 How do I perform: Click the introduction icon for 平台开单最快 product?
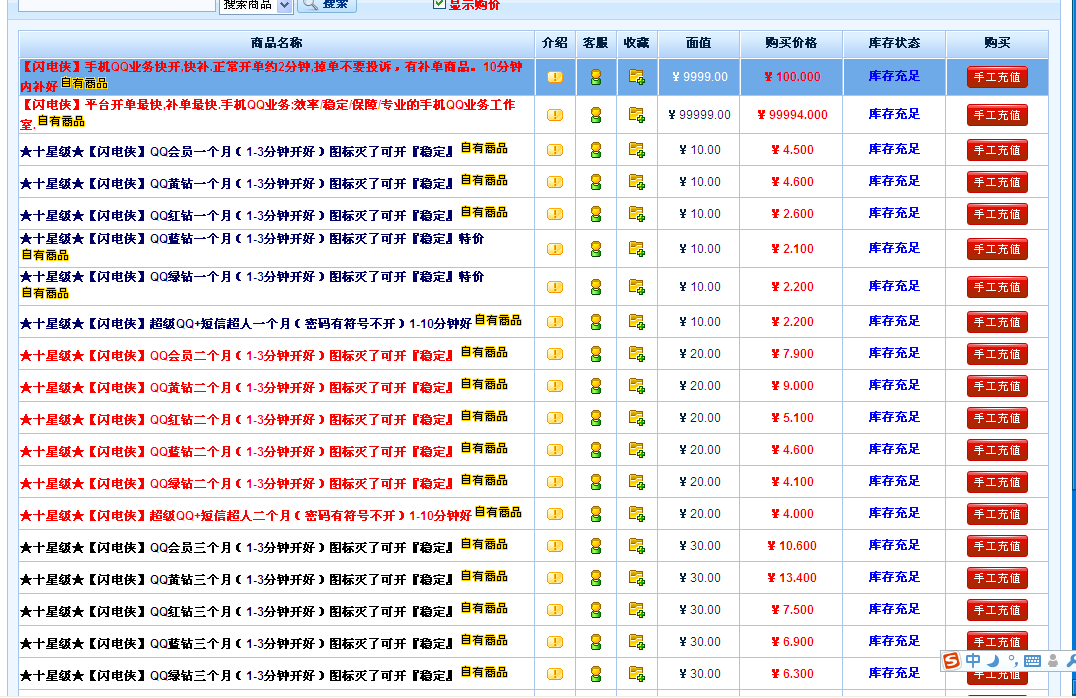555,114
